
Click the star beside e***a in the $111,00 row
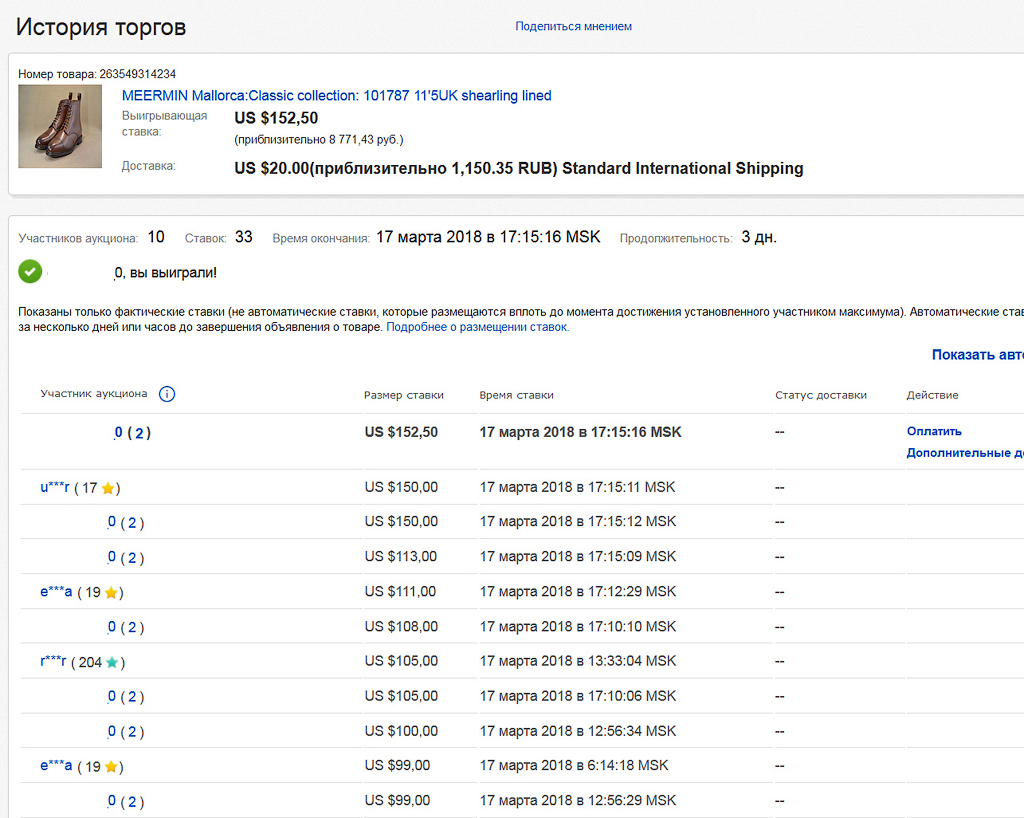pyautogui.click(x=111, y=593)
